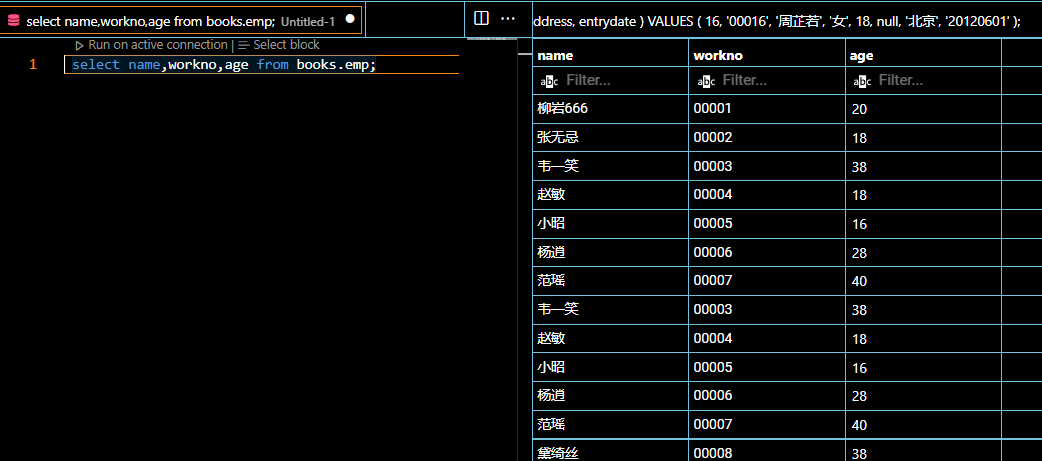
Task: Click the database icon on the editor tab
Action: tap(13, 21)
